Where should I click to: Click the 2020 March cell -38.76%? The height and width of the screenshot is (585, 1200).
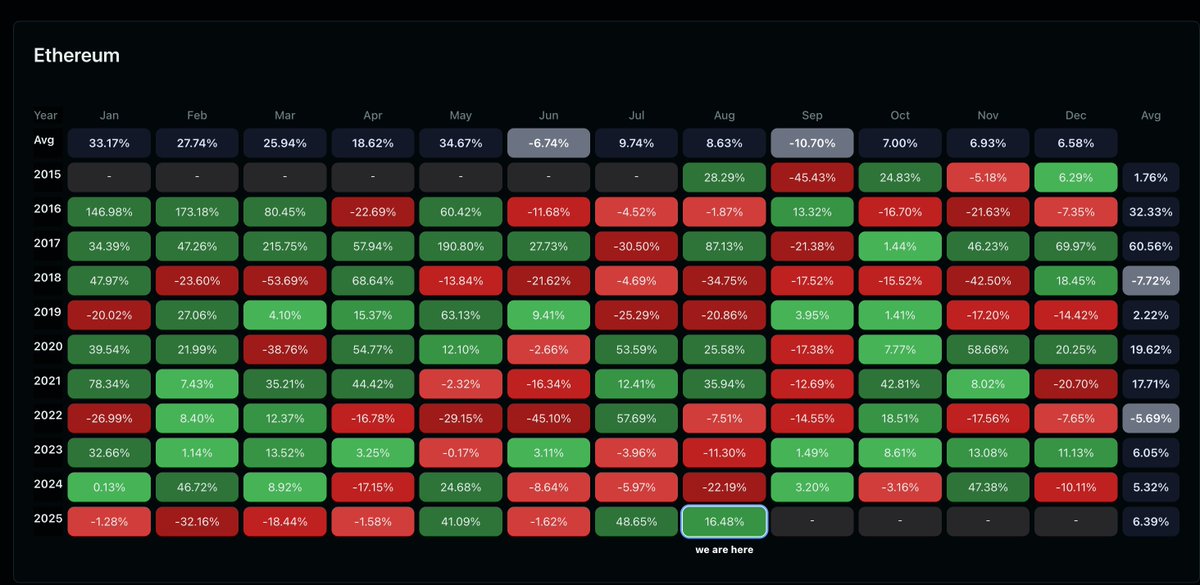click(x=285, y=351)
